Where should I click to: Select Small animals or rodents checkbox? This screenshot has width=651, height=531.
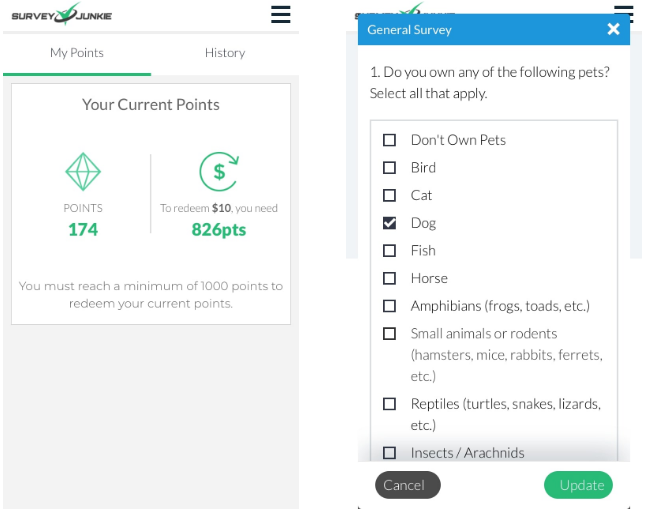(x=389, y=333)
